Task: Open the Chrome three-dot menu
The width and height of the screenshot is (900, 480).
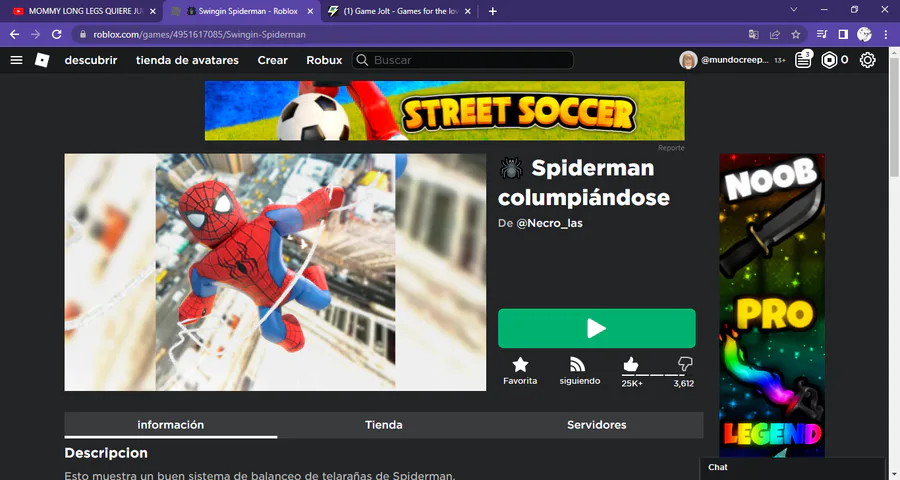Action: coord(886,34)
